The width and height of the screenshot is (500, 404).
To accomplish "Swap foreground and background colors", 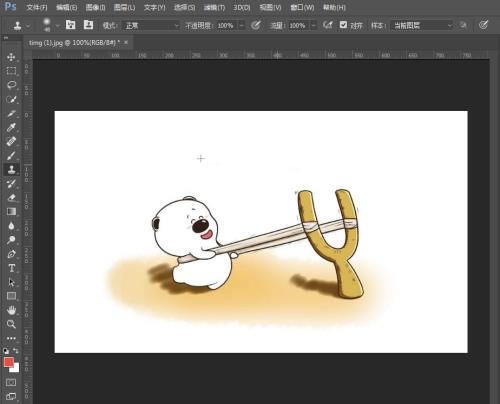I will click(16, 350).
